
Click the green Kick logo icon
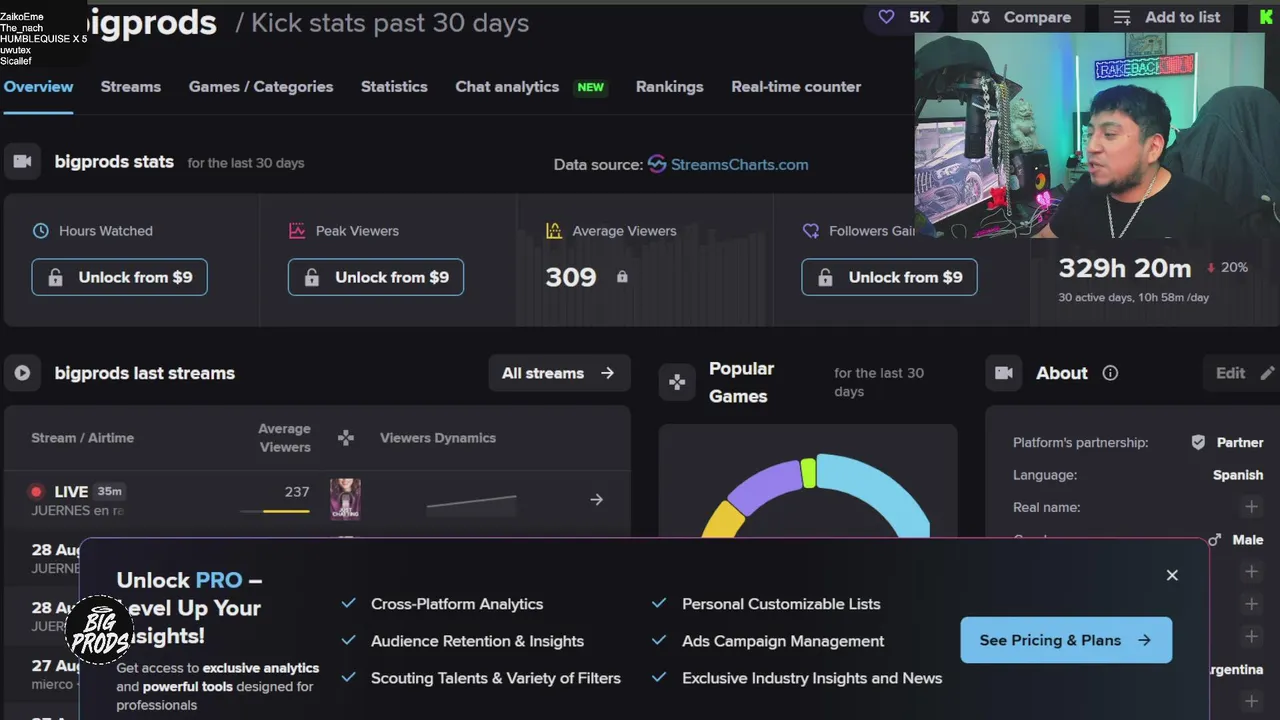[x=1267, y=17]
